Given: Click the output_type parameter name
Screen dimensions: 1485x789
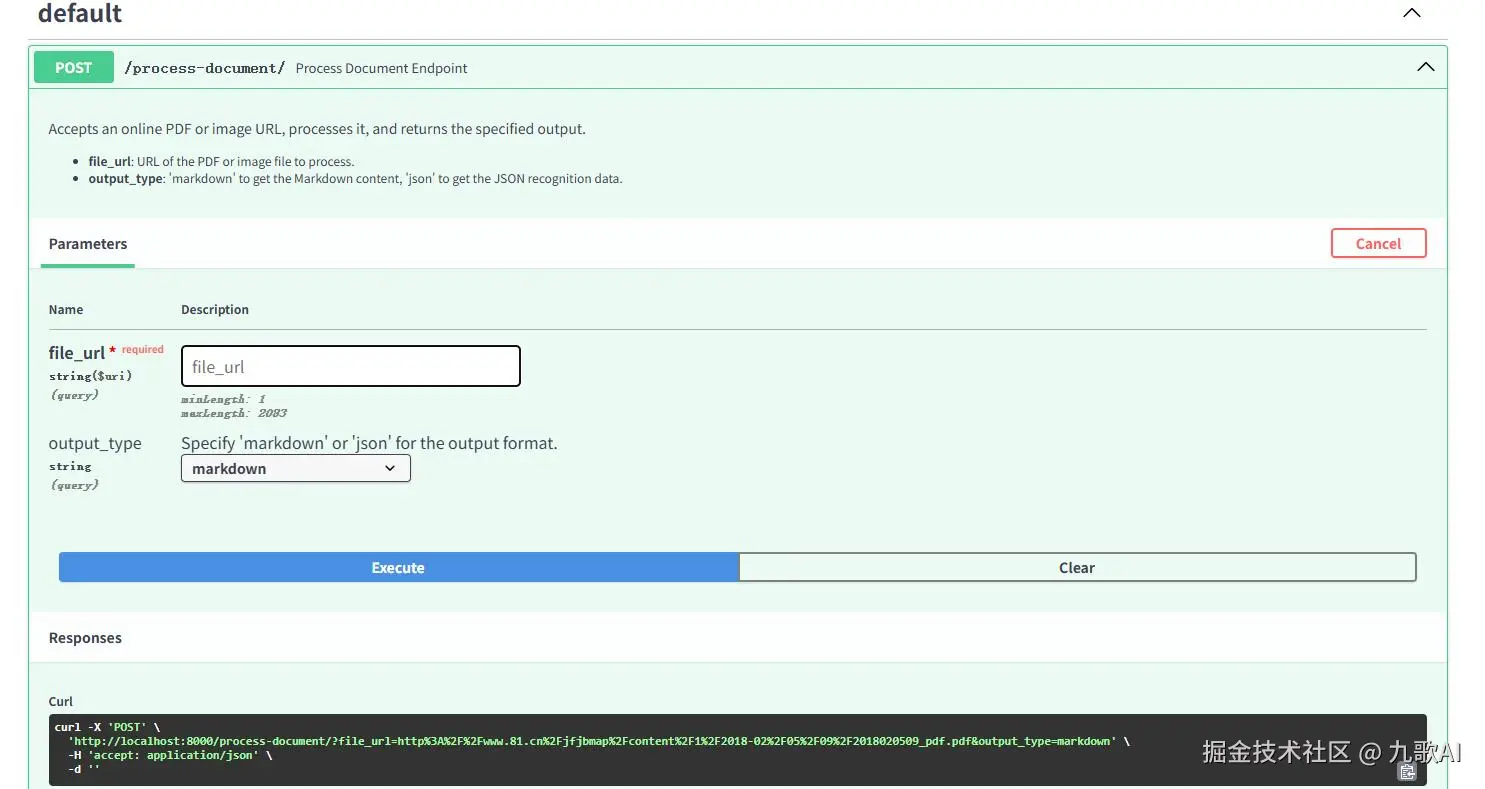Looking at the screenshot, I should (95, 443).
